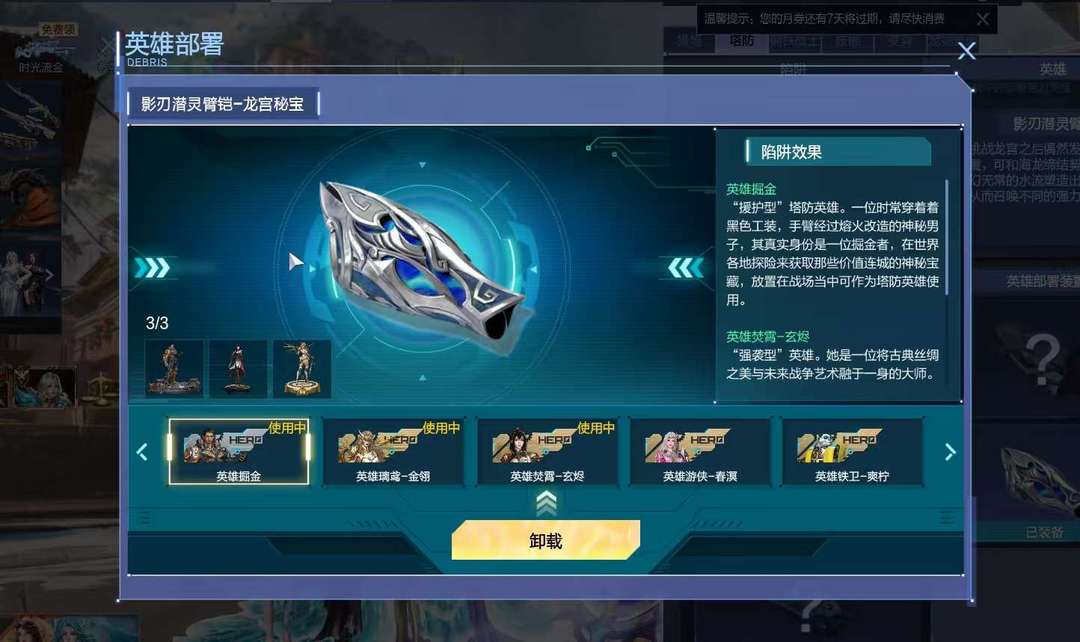Switch to the 塔防 tab in background
The image size is (1080, 642).
tap(741, 41)
